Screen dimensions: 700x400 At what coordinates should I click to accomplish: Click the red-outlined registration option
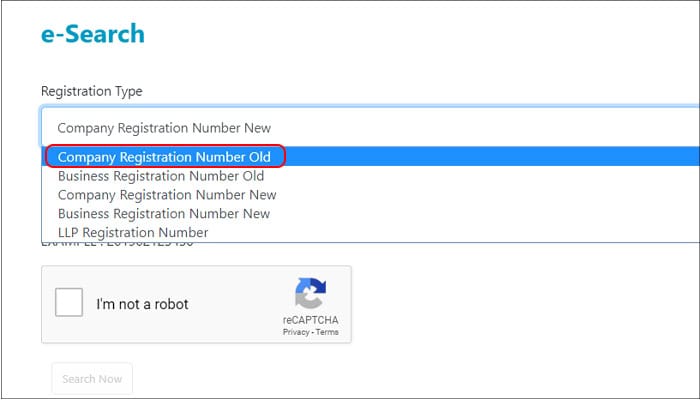point(164,157)
